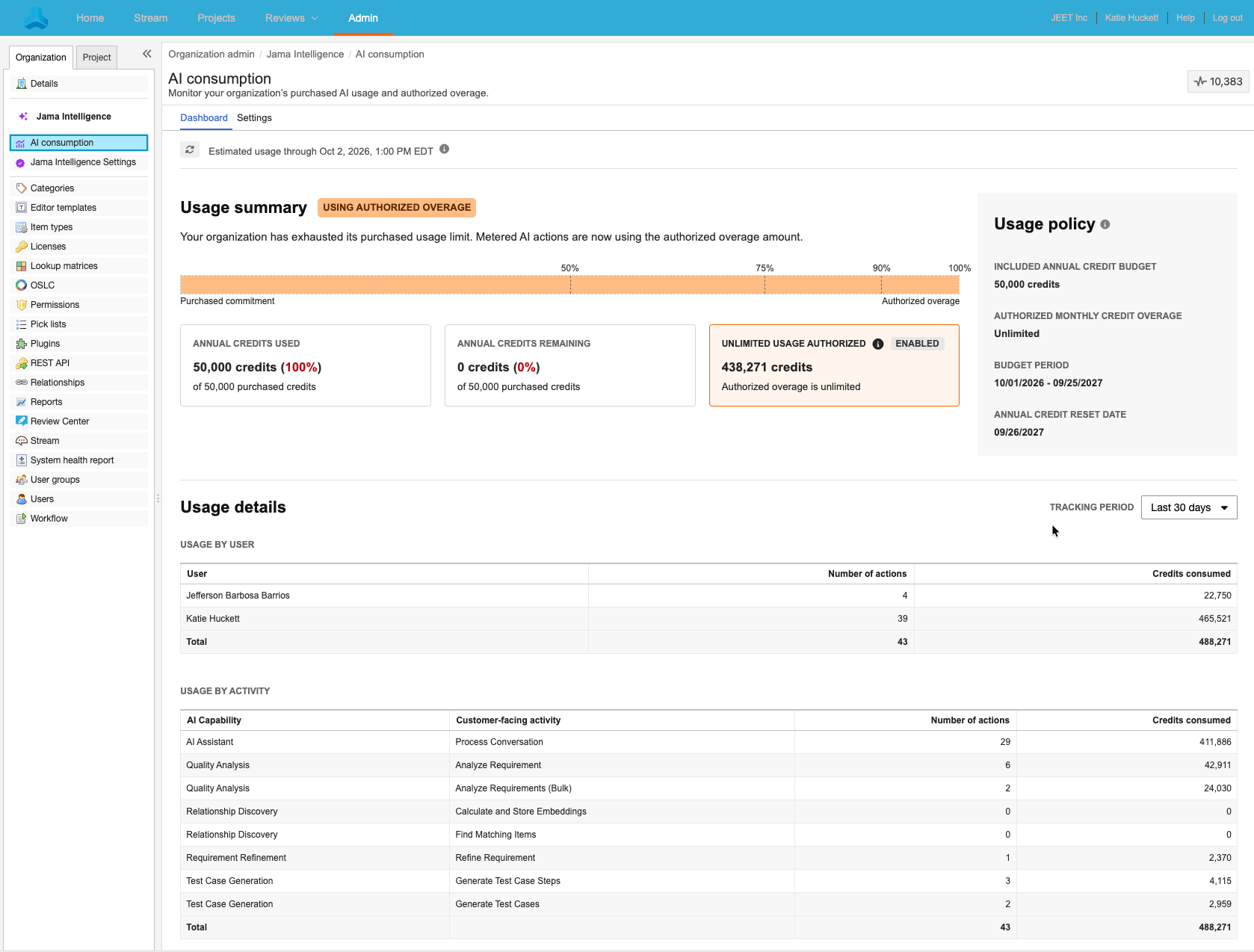This screenshot has height=952, width=1254.
Task: Click AI Assistant Process Conversation row
Action: (708, 742)
